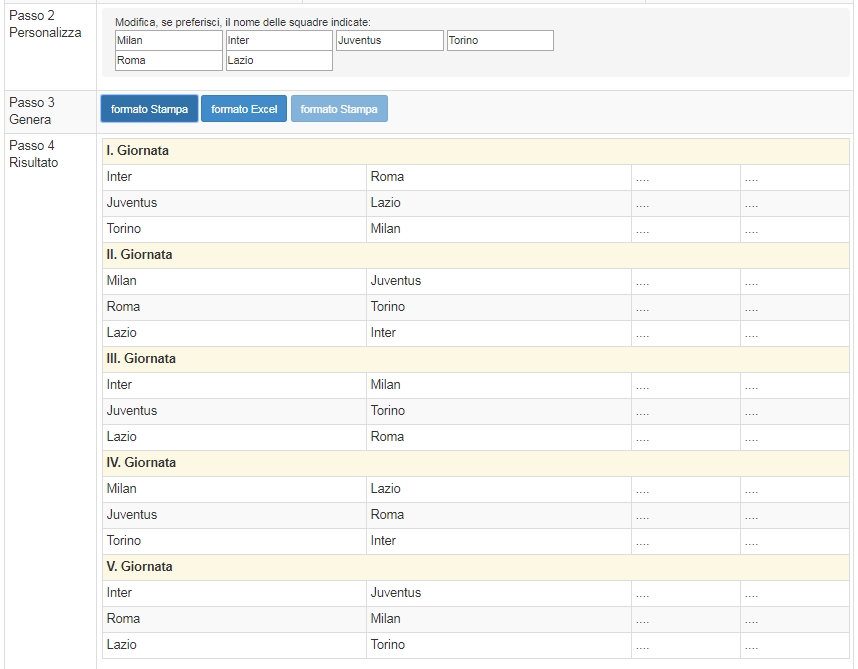Image resolution: width=858 pixels, height=669 pixels.
Task: Click Lazio in the Lazio–Torino match row
Action: [121, 644]
